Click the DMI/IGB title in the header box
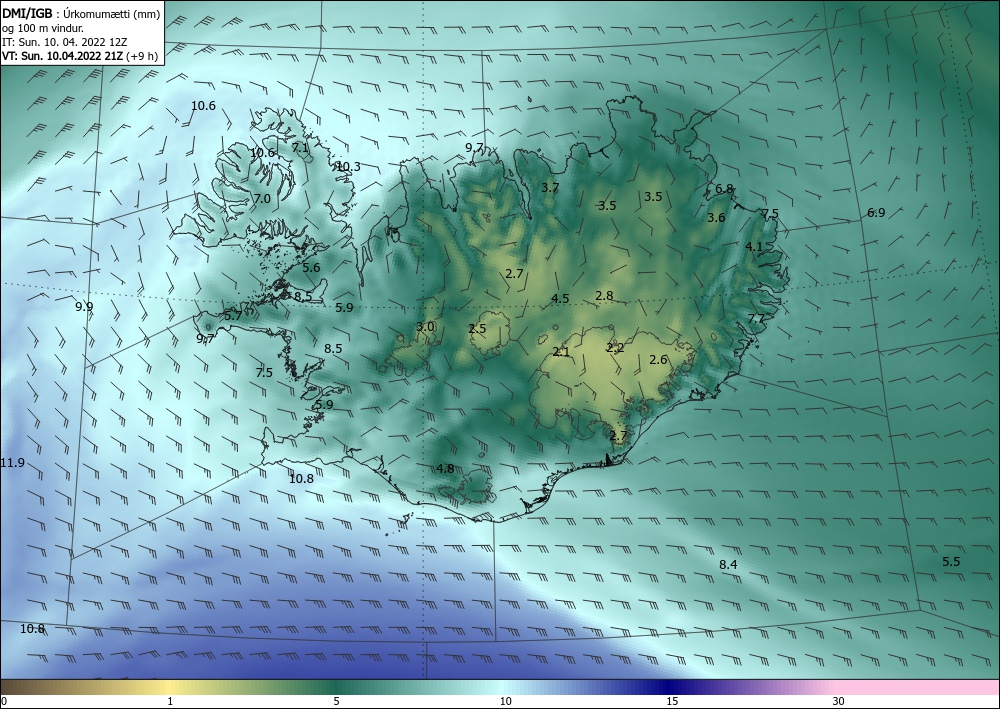The height and width of the screenshot is (709, 1000). [28, 13]
